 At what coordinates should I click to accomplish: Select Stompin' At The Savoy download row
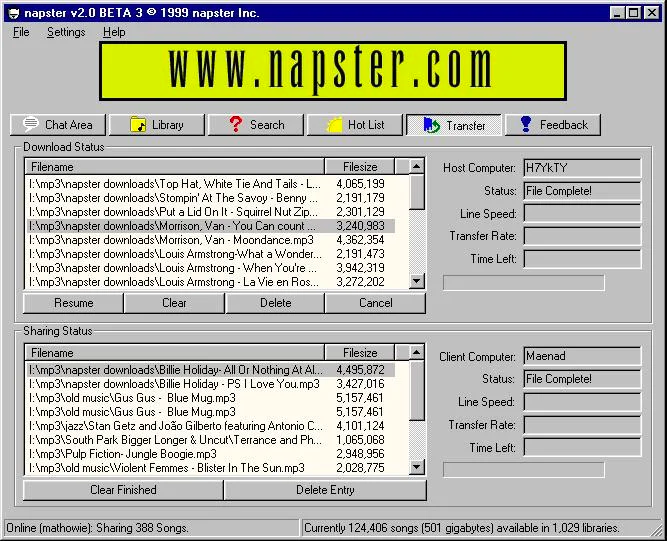coord(211,198)
